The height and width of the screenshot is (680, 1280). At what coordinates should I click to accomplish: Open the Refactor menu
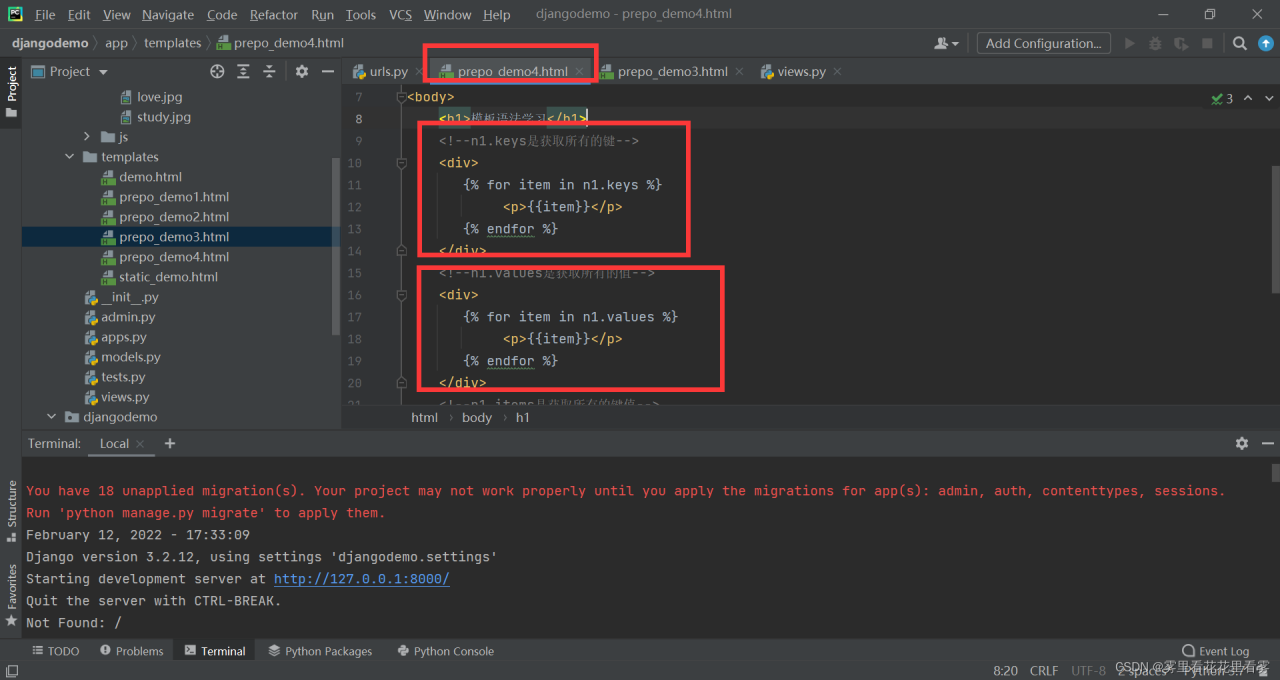pyautogui.click(x=274, y=15)
